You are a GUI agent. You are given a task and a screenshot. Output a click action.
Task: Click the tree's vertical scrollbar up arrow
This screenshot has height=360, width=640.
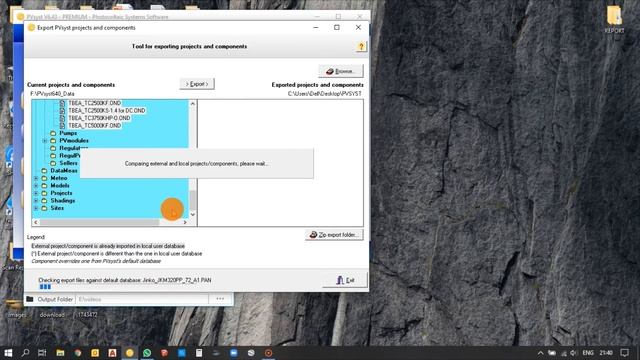193,104
